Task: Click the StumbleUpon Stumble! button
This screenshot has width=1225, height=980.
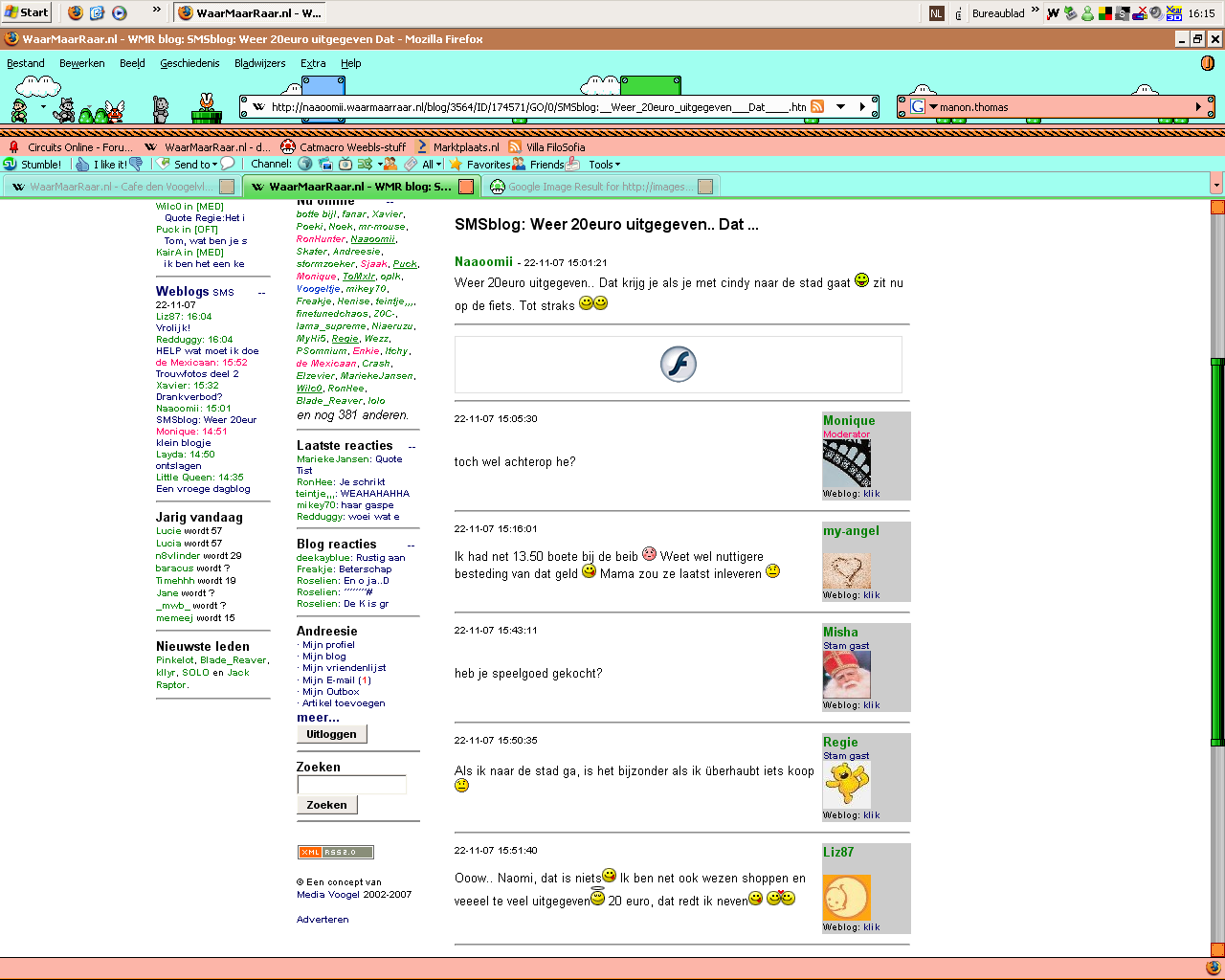Action: (x=33, y=165)
